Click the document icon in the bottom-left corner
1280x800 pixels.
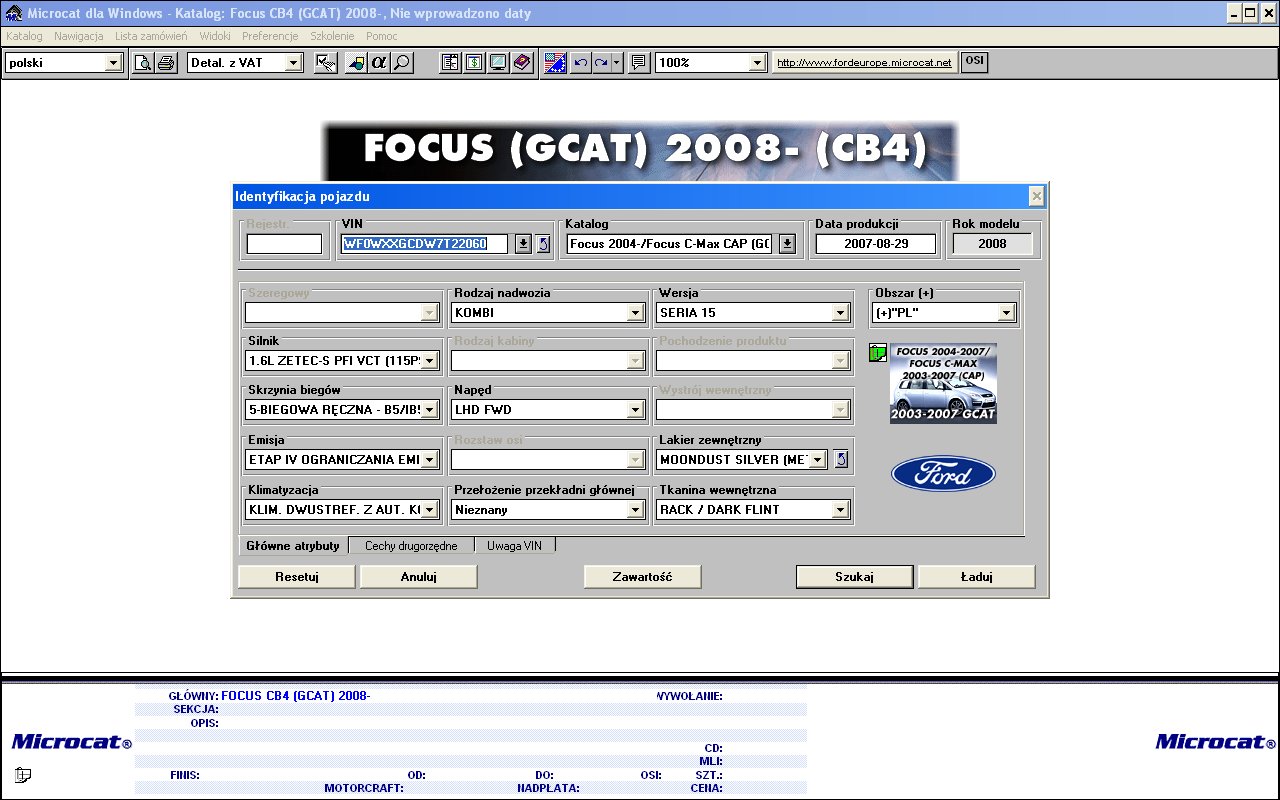[x=23, y=774]
